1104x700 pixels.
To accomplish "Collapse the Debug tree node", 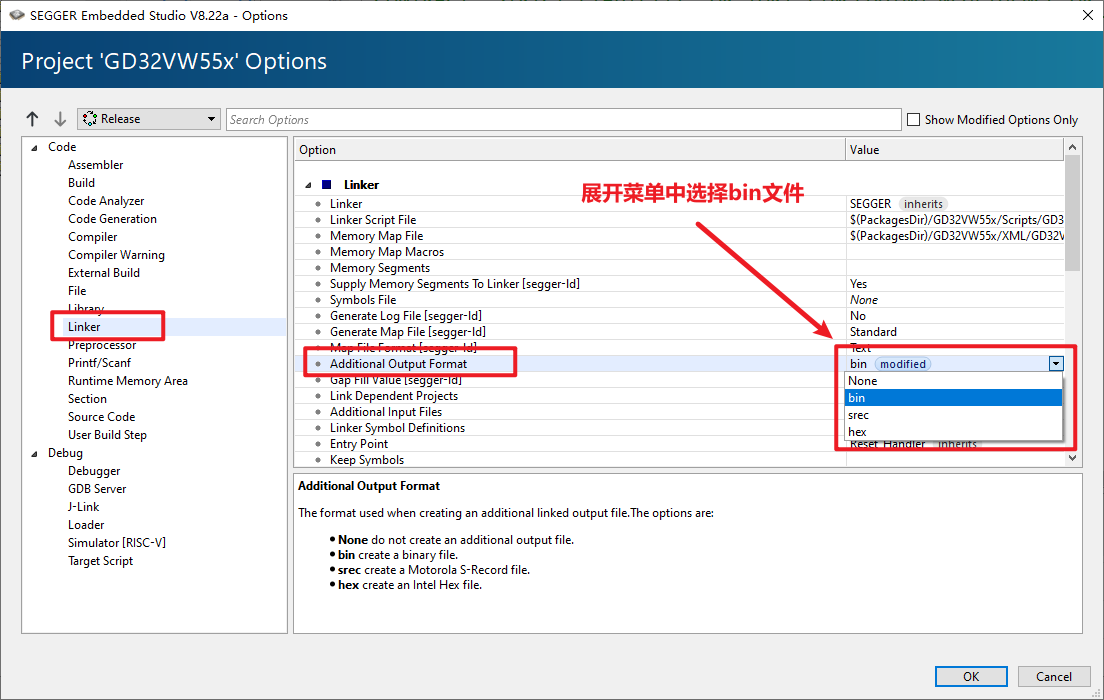I will pyautogui.click(x=34, y=453).
